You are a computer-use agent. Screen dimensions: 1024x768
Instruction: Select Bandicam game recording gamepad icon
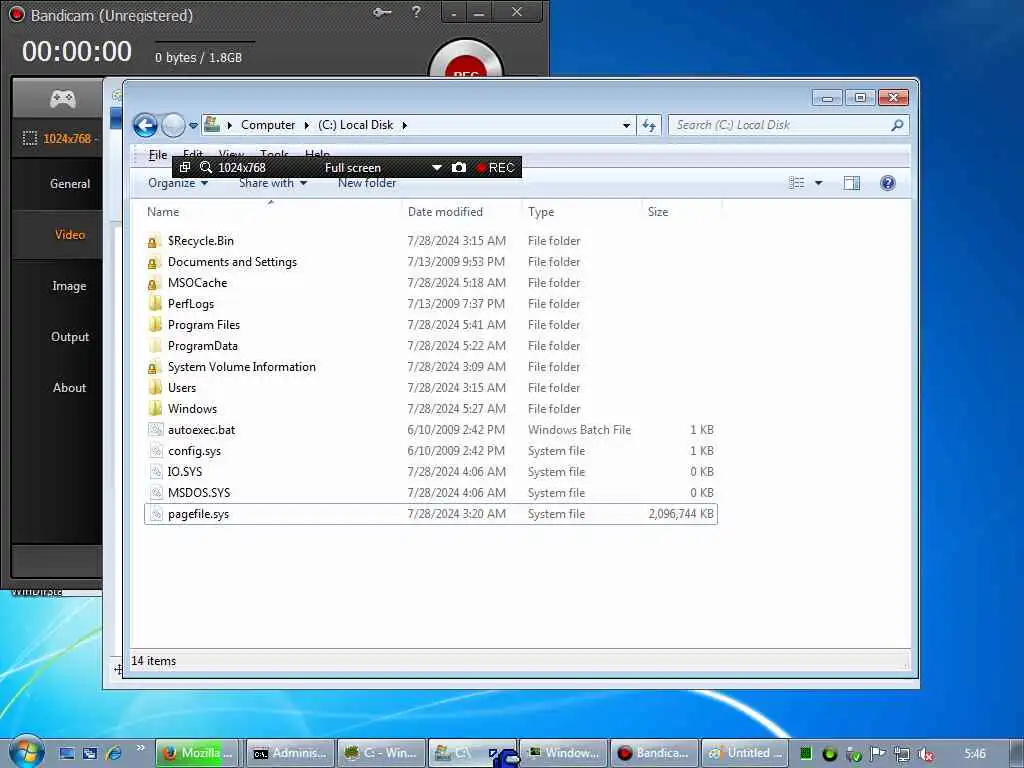pos(63,99)
